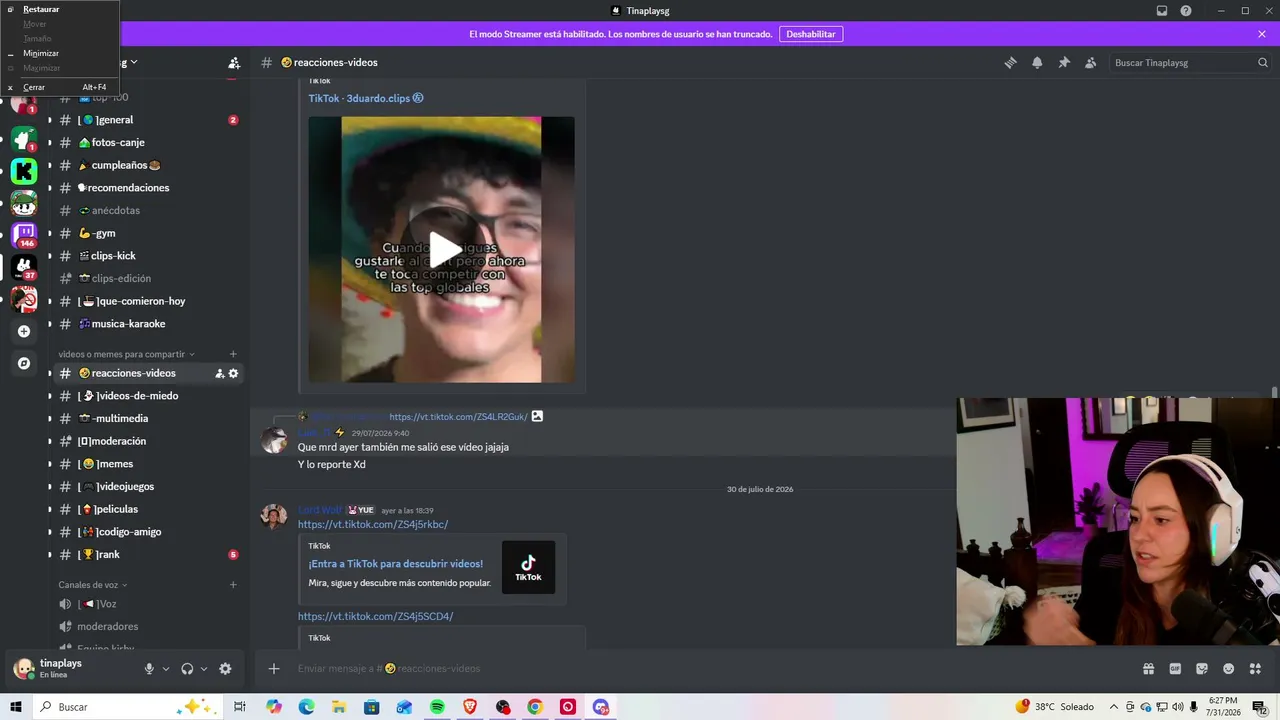Image resolution: width=1280 pixels, height=720 pixels.
Task: Add a server plus icon
Action: pos(24,331)
